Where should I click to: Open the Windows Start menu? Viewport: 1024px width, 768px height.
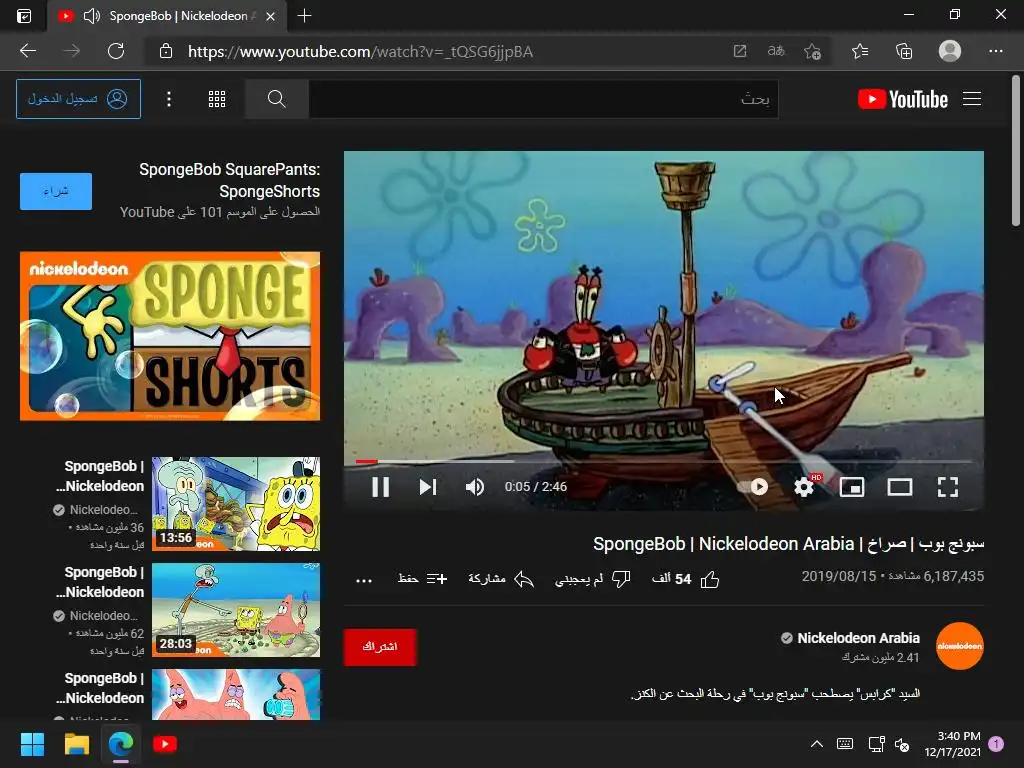click(32, 744)
